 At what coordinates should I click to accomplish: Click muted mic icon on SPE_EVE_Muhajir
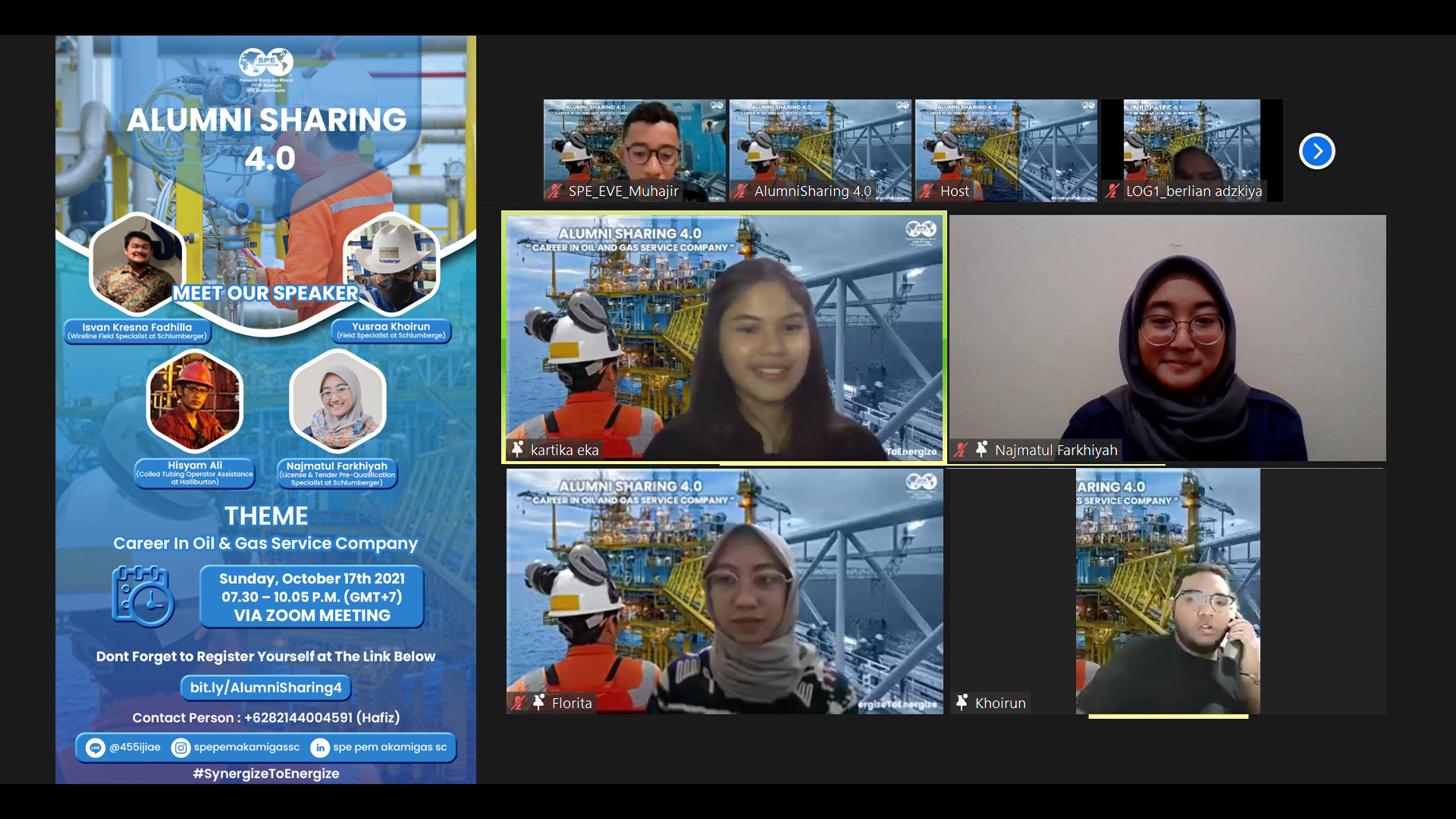click(x=555, y=191)
